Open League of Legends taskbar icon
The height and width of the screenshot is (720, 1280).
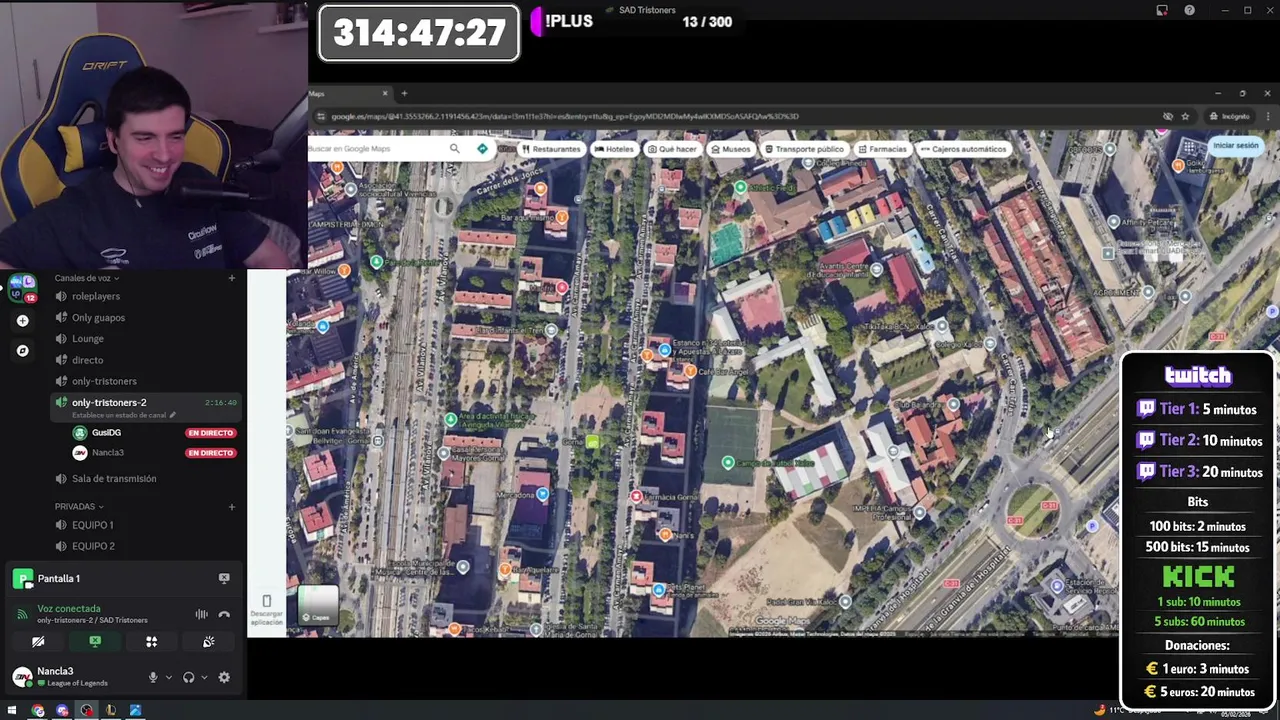point(110,711)
